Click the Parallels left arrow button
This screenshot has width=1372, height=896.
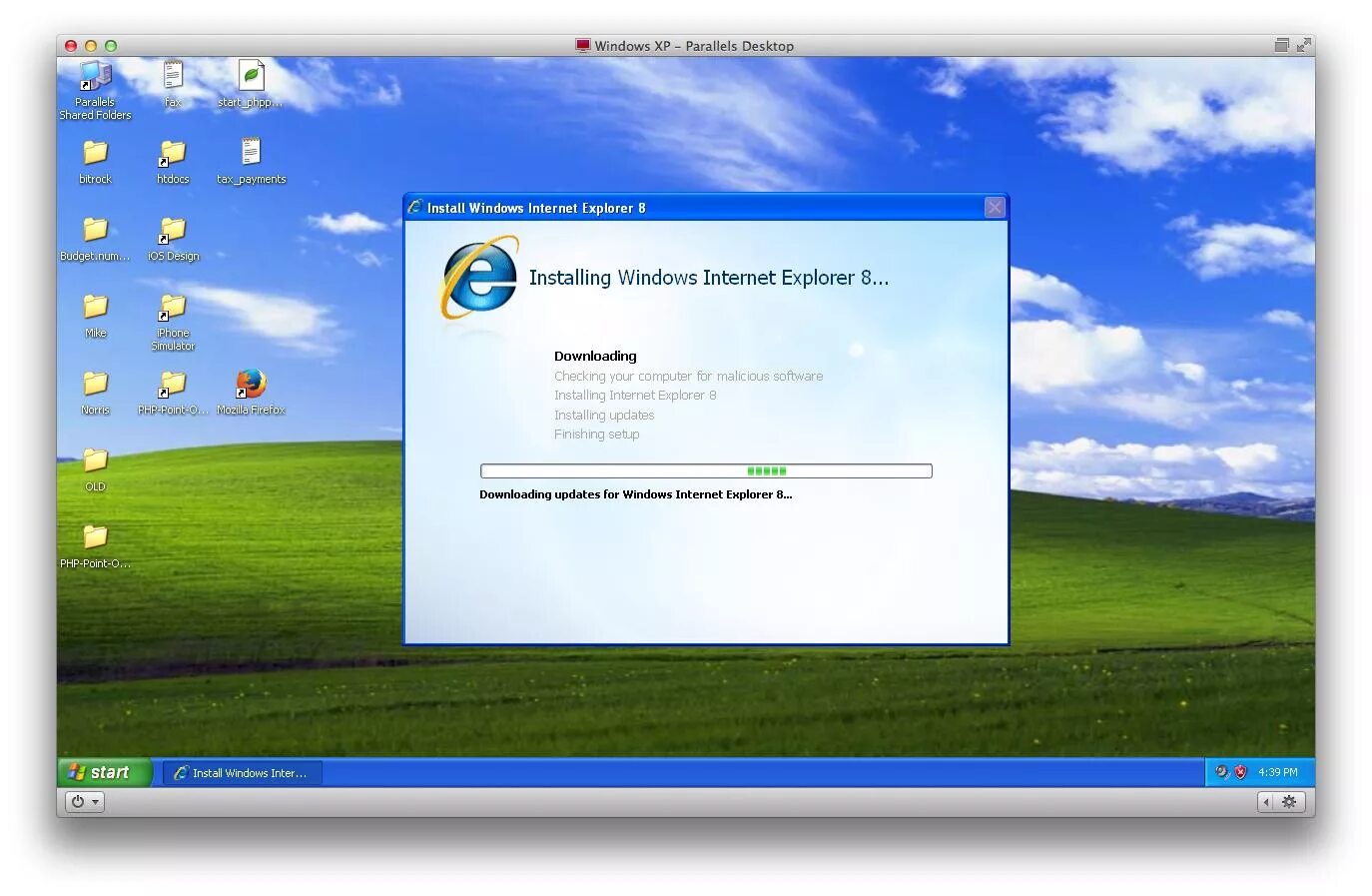coord(1266,801)
